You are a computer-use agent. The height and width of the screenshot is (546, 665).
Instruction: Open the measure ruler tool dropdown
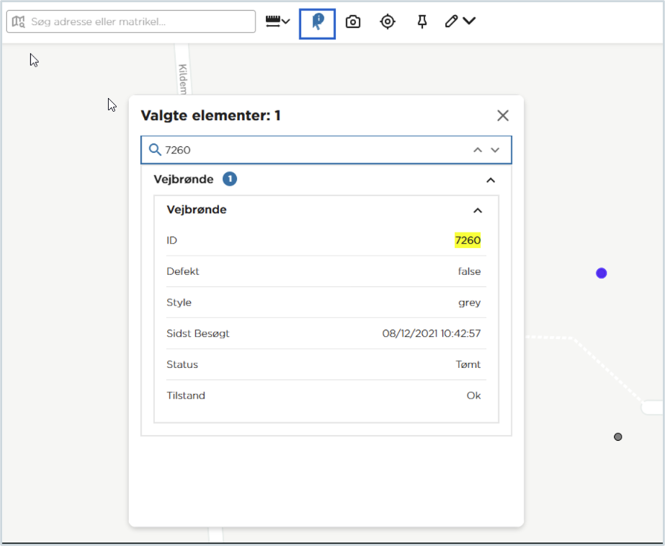coord(278,21)
